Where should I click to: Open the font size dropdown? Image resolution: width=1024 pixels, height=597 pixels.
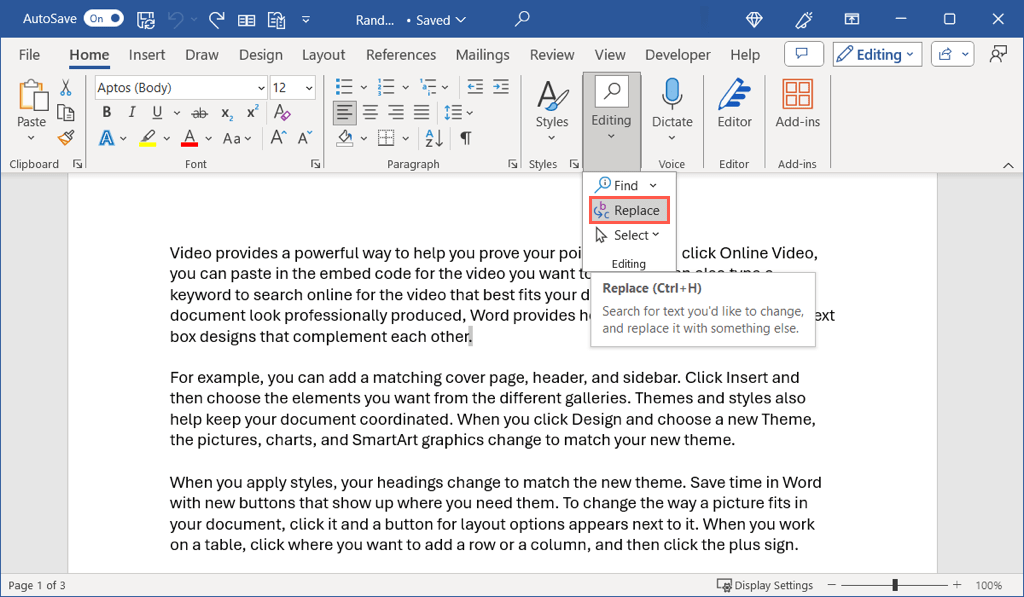(x=309, y=88)
